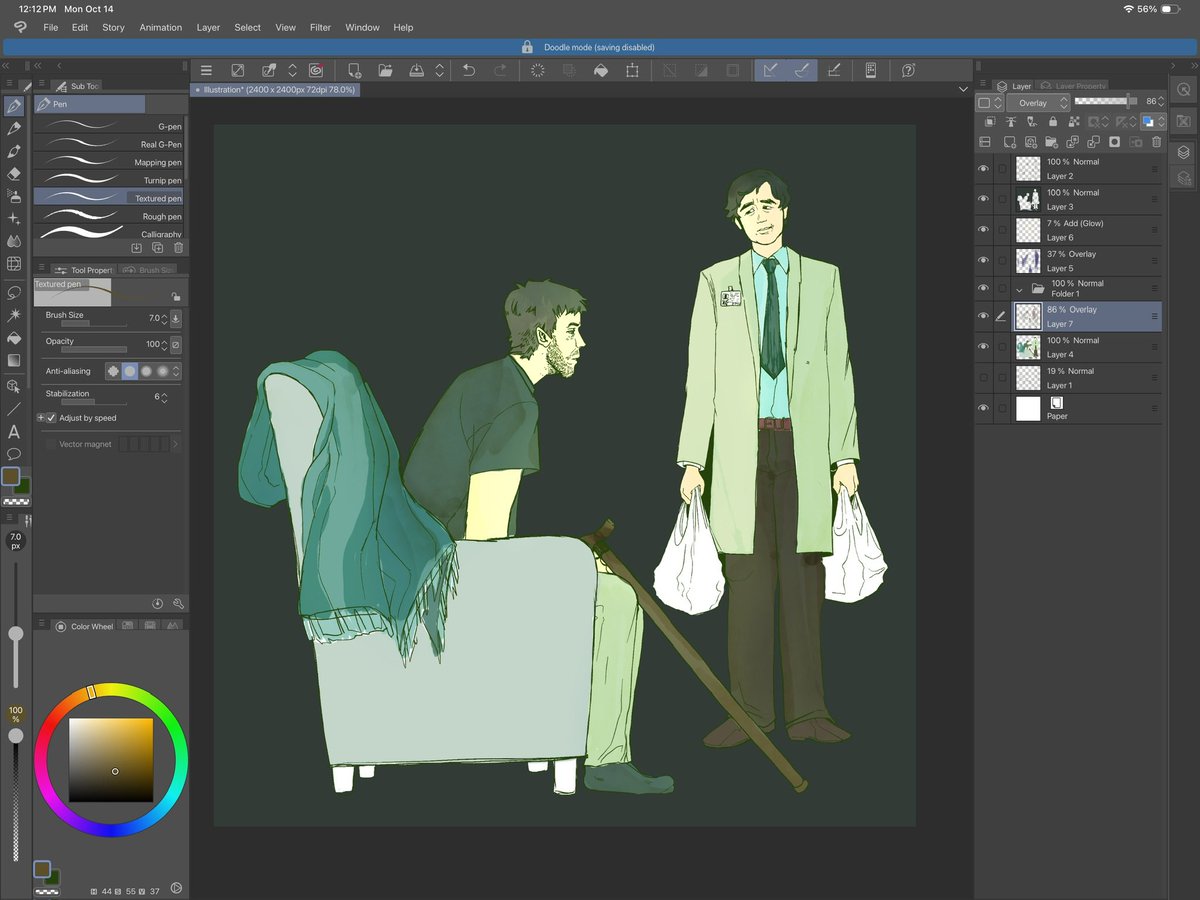The height and width of the screenshot is (900, 1200).
Task: Open the Animation menu
Action: click(161, 27)
